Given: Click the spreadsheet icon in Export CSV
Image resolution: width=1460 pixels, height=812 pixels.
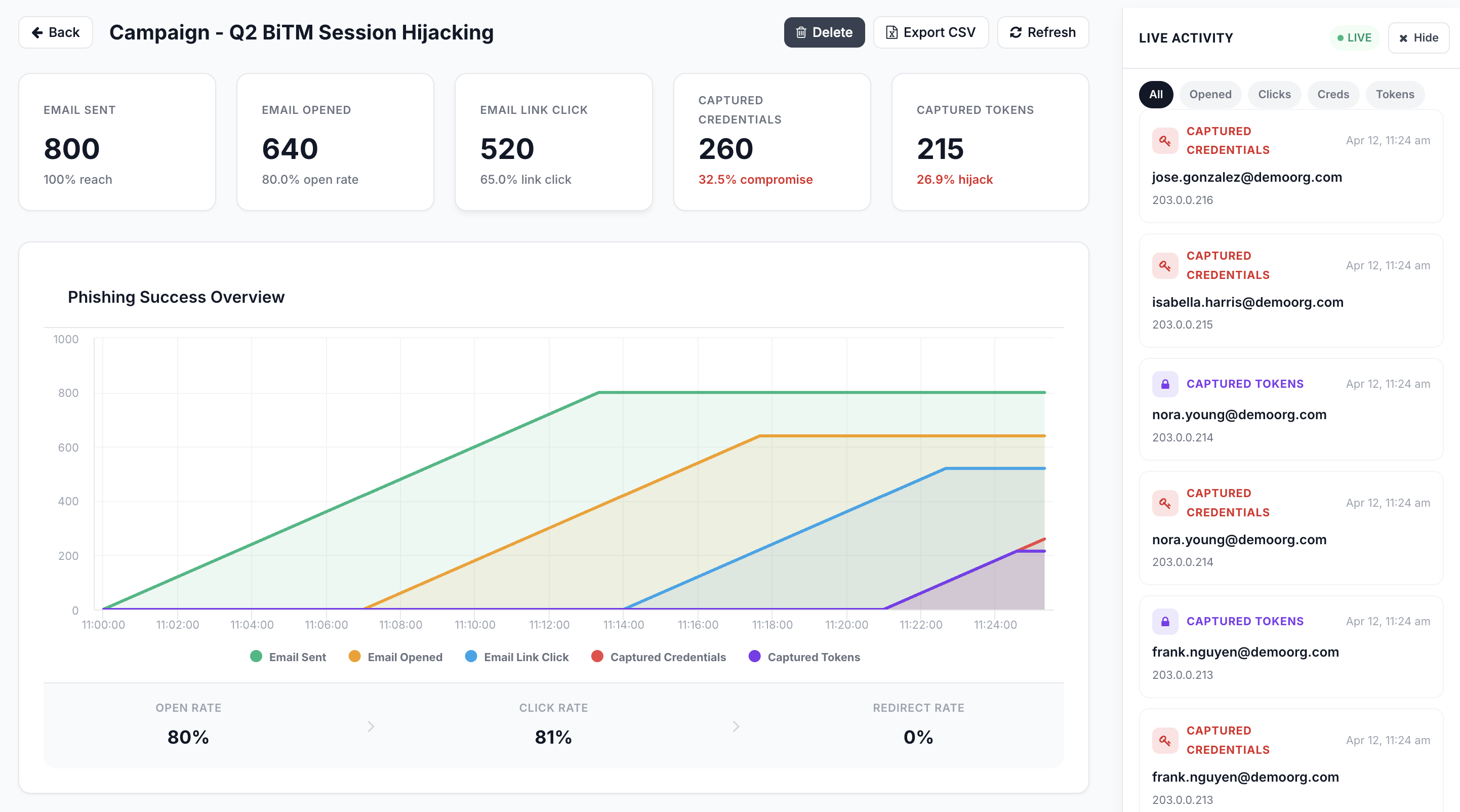Looking at the screenshot, I should 891,32.
